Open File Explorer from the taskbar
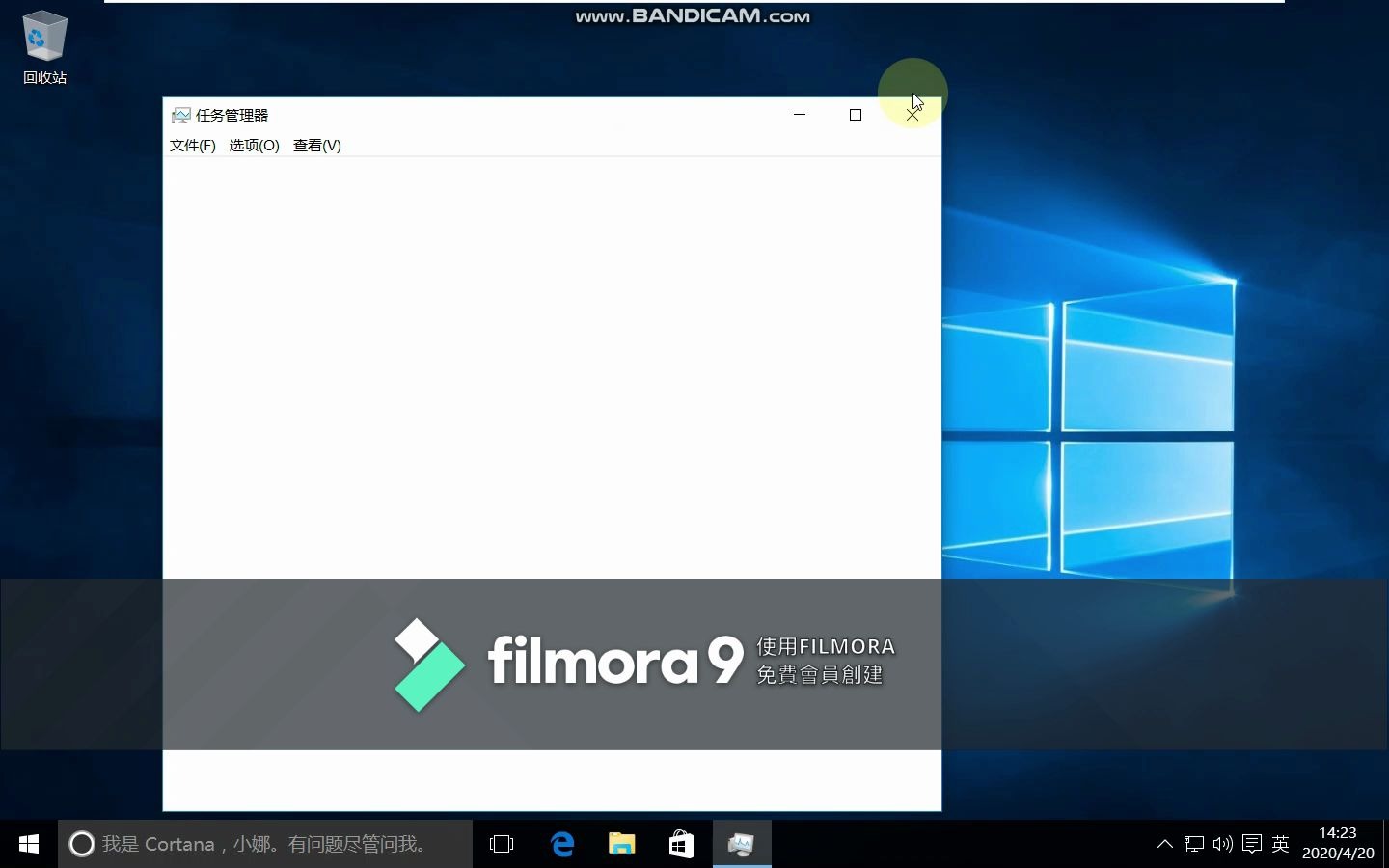The height and width of the screenshot is (868, 1389). tap(621, 844)
